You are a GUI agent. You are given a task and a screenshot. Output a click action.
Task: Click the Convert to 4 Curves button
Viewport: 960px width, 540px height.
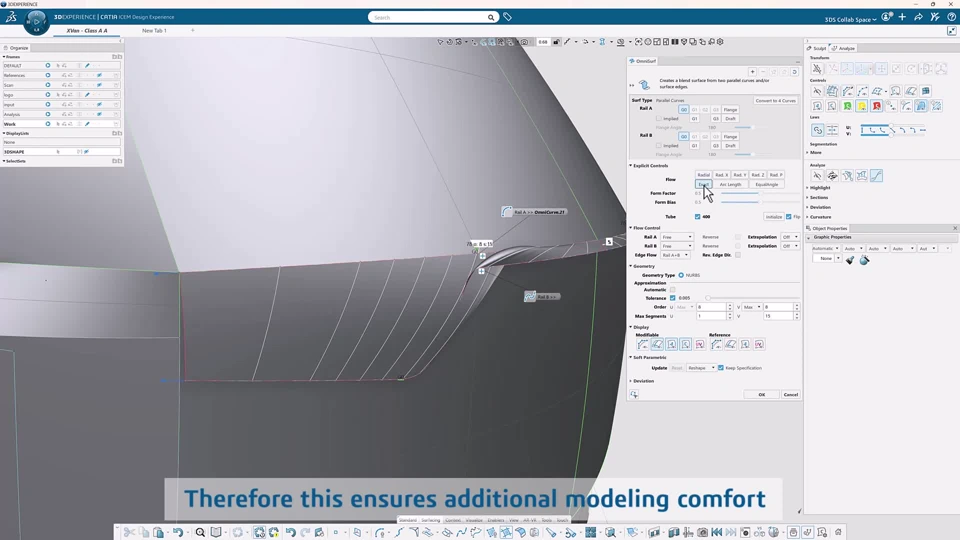[775, 100]
